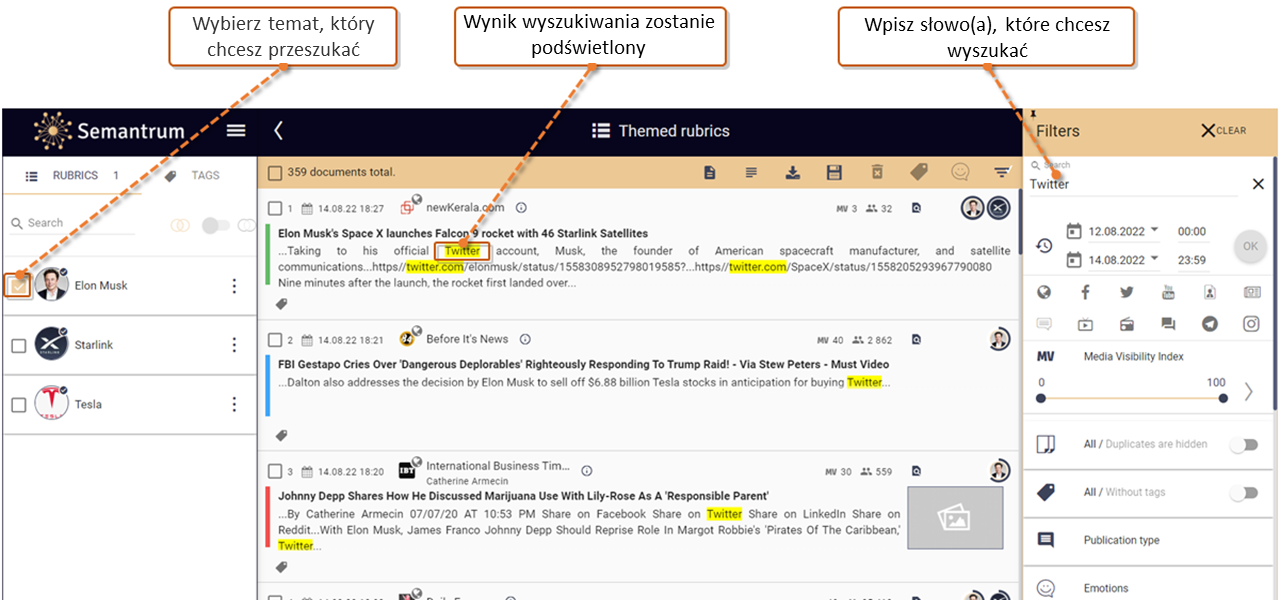Show info for newKerala.com source

pyautogui.click(x=521, y=207)
